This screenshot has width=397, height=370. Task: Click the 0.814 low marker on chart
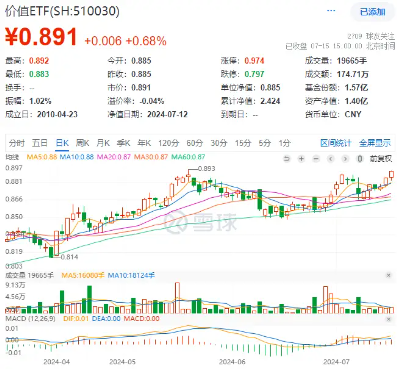coord(69,257)
